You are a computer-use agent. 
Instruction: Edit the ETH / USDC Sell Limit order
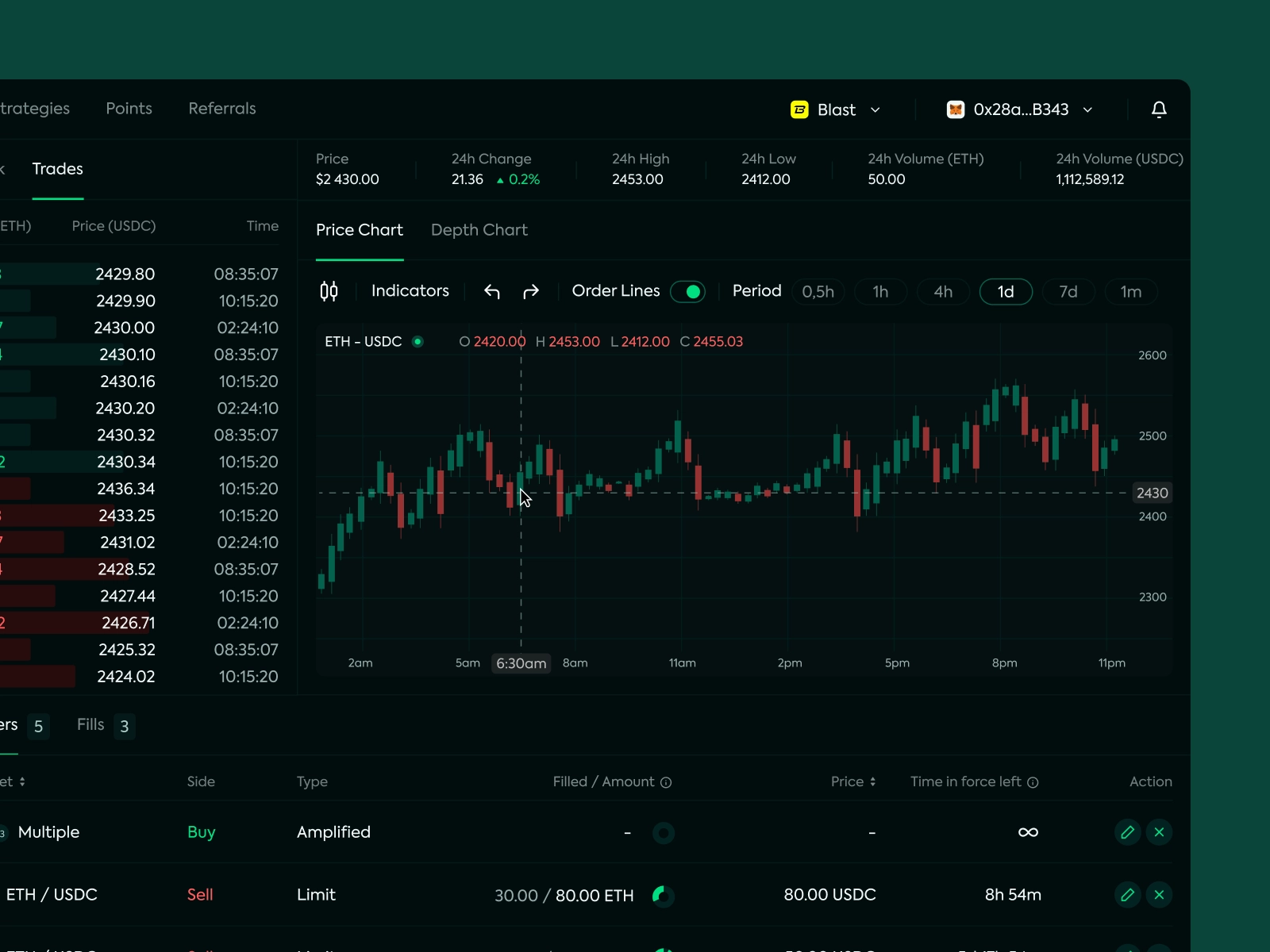point(1127,895)
